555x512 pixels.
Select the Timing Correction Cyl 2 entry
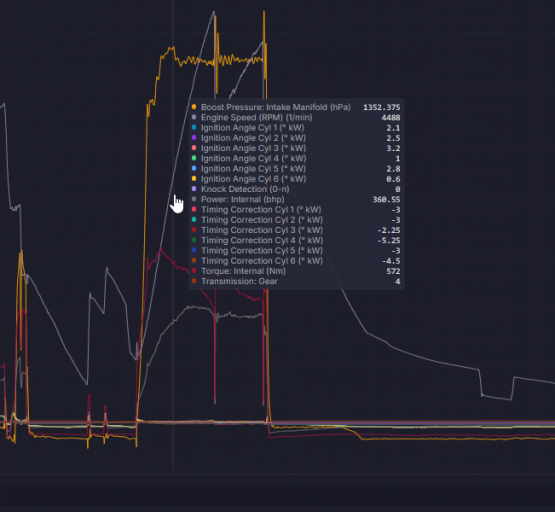pyautogui.click(x=296, y=220)
